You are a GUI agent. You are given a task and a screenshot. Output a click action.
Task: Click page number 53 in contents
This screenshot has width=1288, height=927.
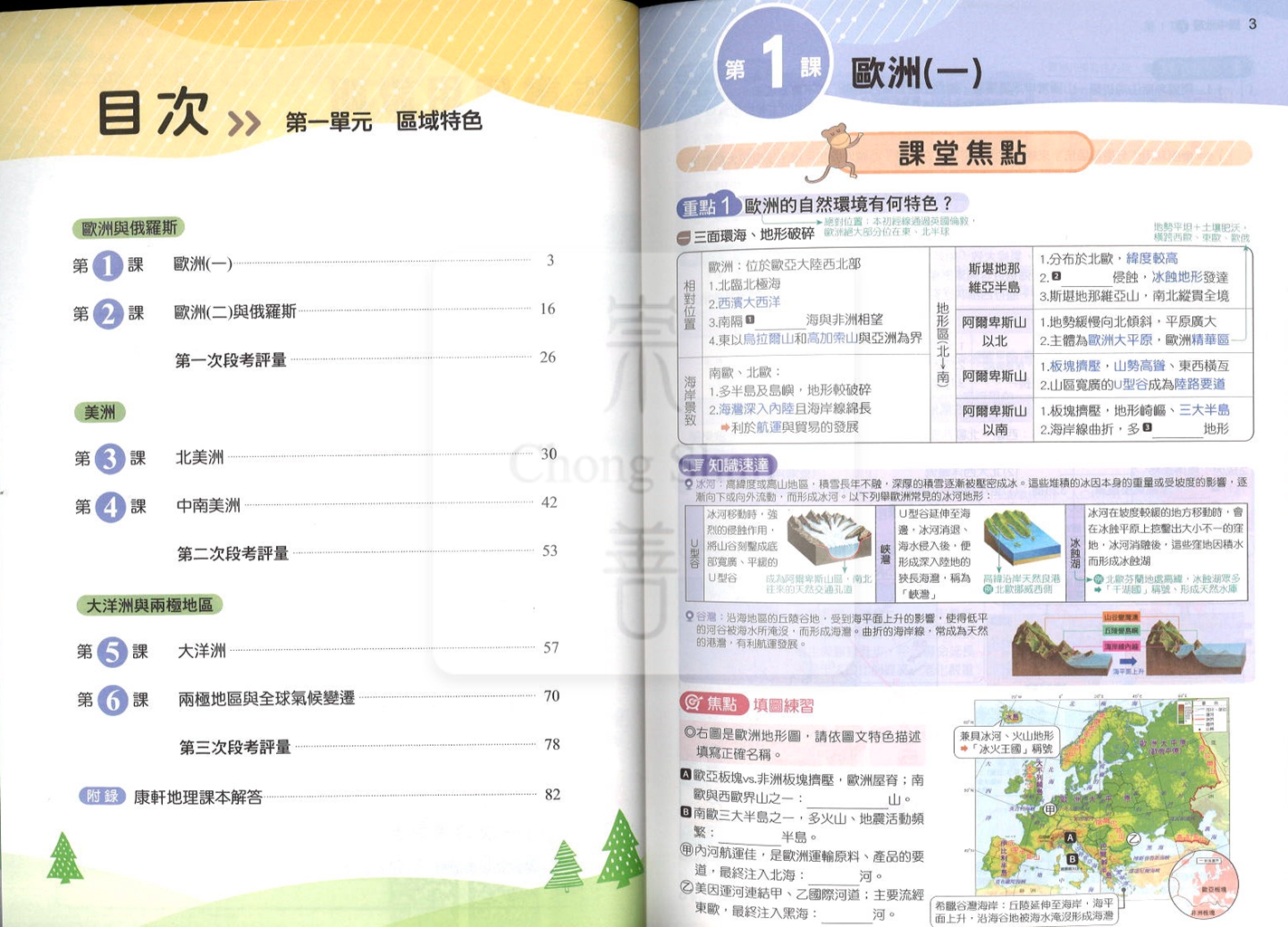click(549, 550)
